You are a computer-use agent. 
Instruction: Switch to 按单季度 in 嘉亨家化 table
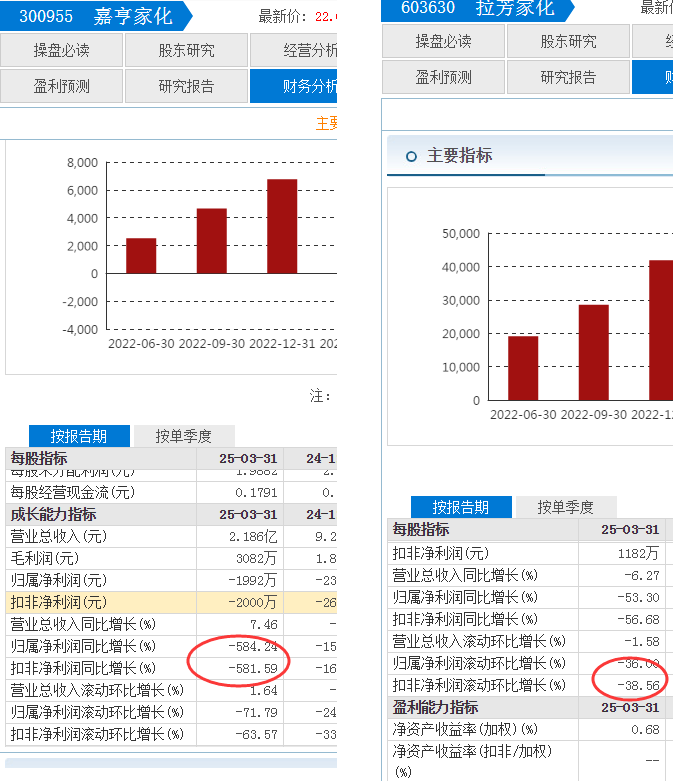pos(184,436)
